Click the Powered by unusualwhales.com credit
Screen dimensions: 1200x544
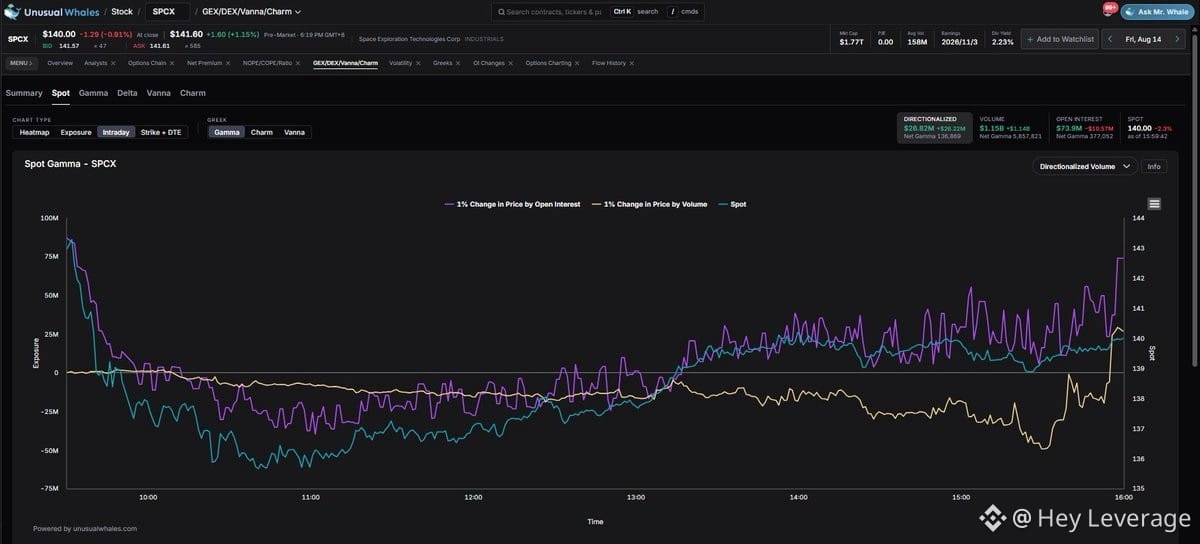[x=85, y=528]
